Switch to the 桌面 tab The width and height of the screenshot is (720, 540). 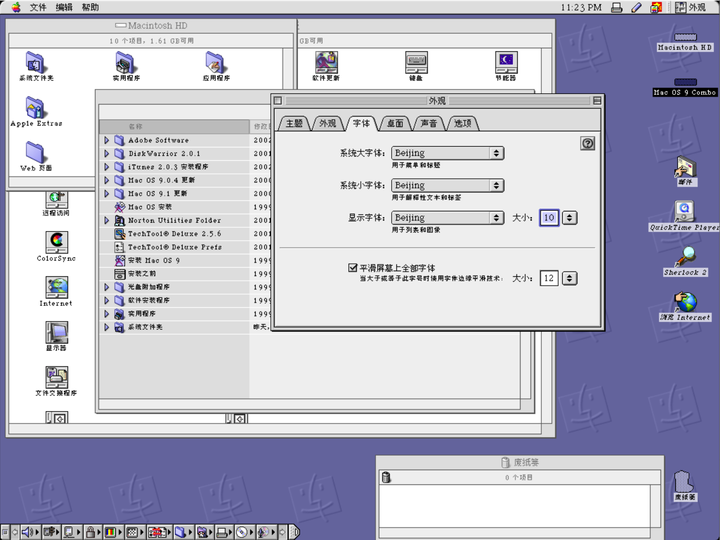395,123
